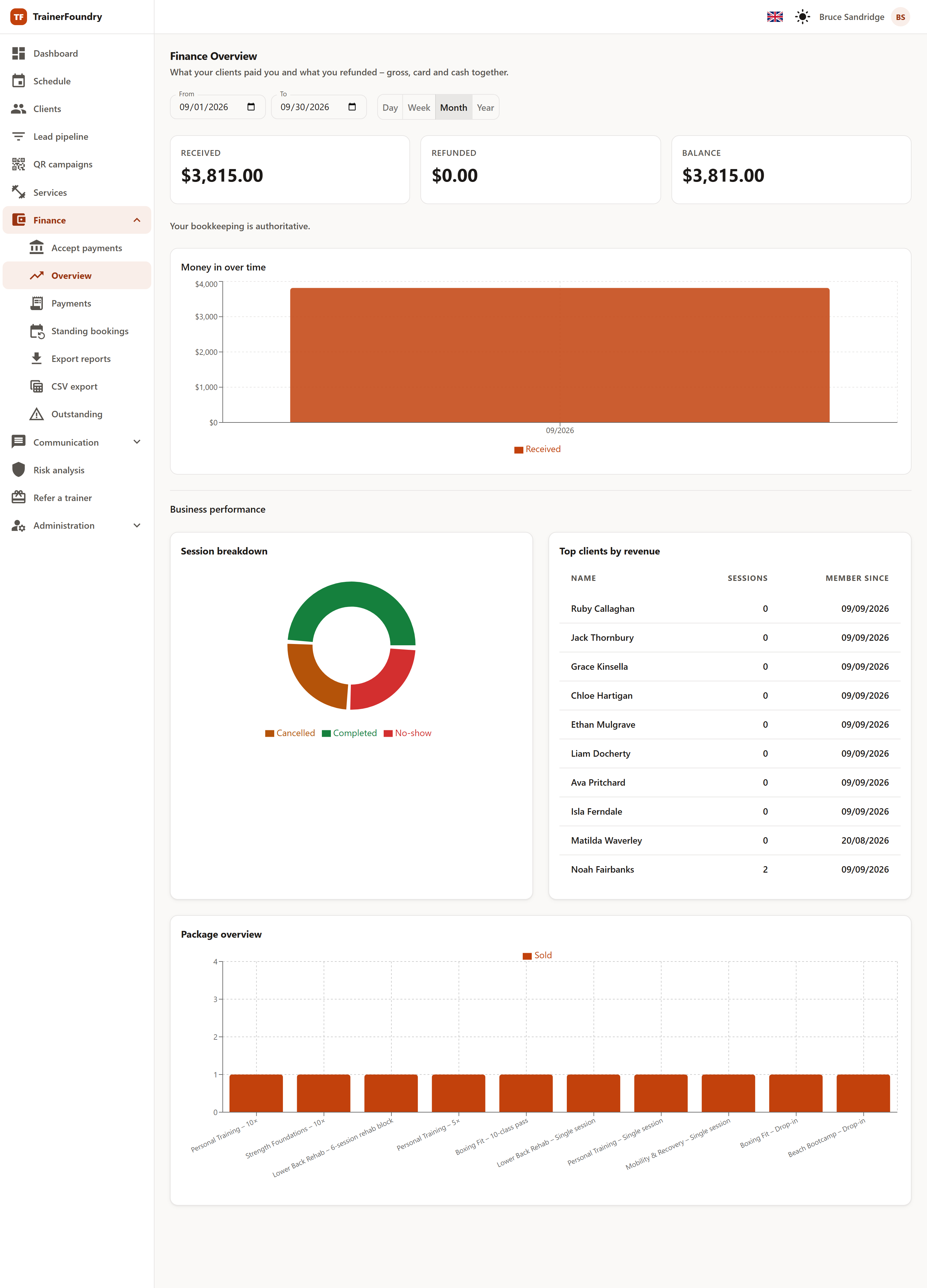927x1288 pixels.
Task: Open QR campaigns icon
Action: [x=19, y=164]
